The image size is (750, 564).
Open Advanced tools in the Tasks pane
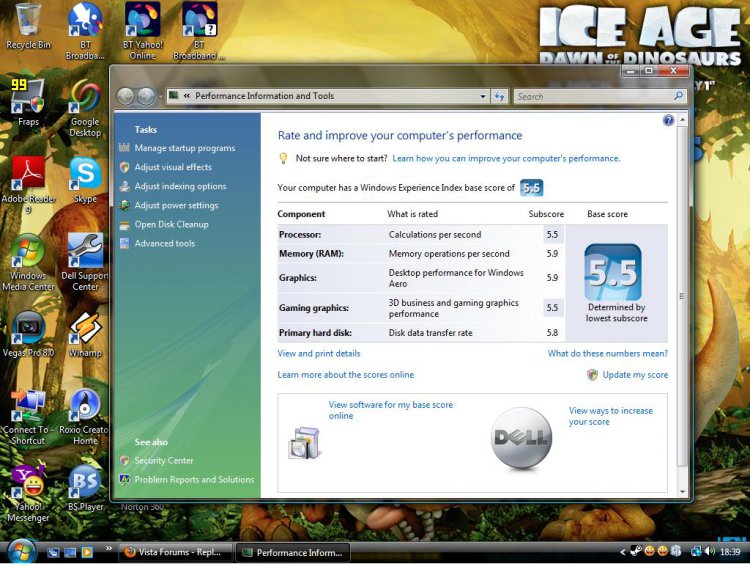click(x=165, y=243)
